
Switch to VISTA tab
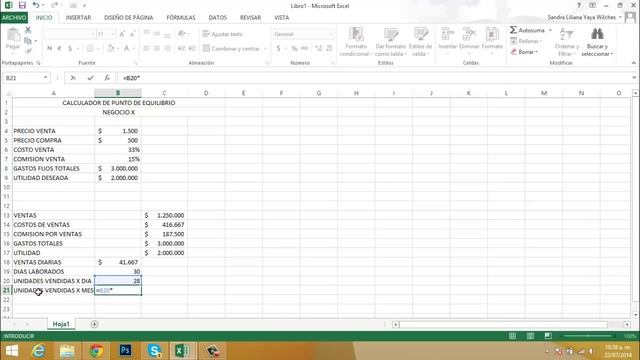click(x=282, y=18)
